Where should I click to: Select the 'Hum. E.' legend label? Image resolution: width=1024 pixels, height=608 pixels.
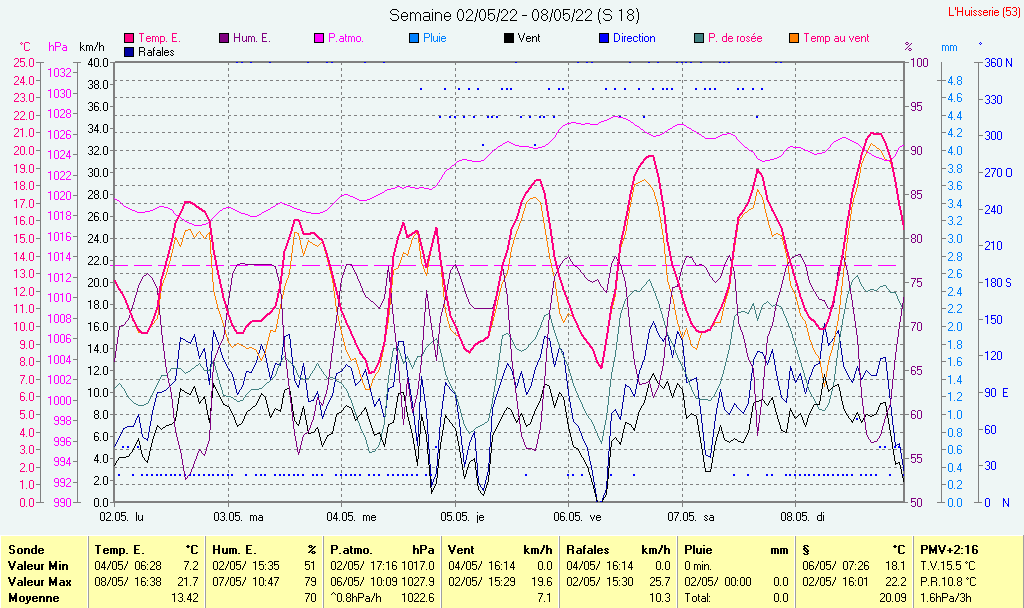pyautogui.click(x=251, y=39)
